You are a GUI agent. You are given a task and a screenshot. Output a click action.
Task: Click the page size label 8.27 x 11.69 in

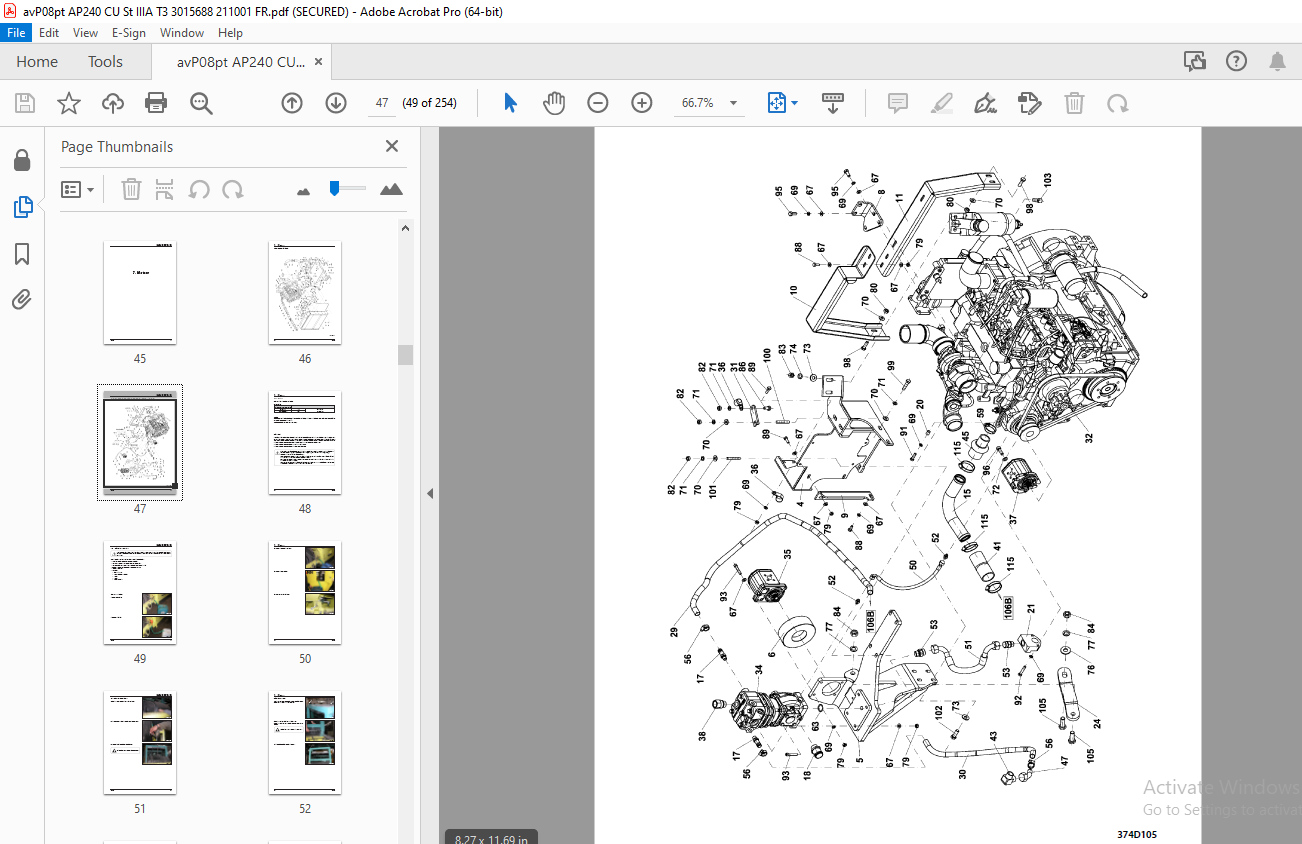(x=491, y=838)
